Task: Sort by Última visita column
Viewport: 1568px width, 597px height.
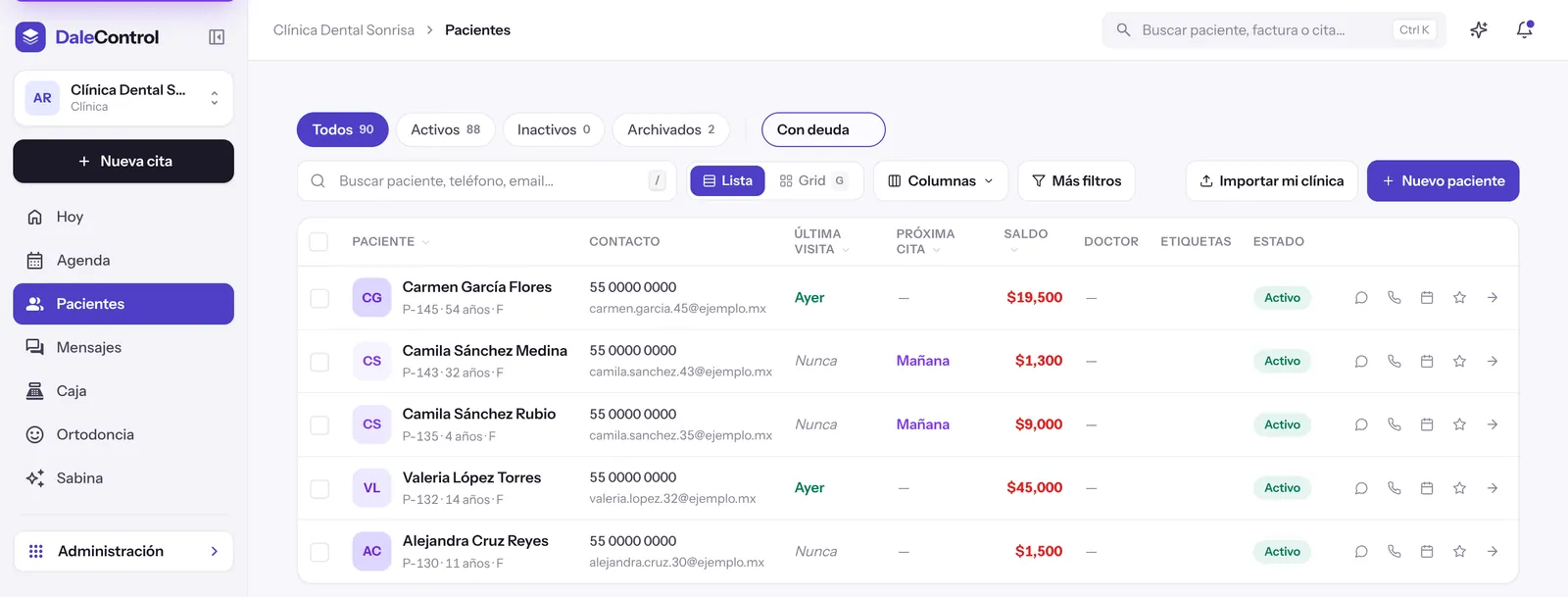Action: [821, 241]
